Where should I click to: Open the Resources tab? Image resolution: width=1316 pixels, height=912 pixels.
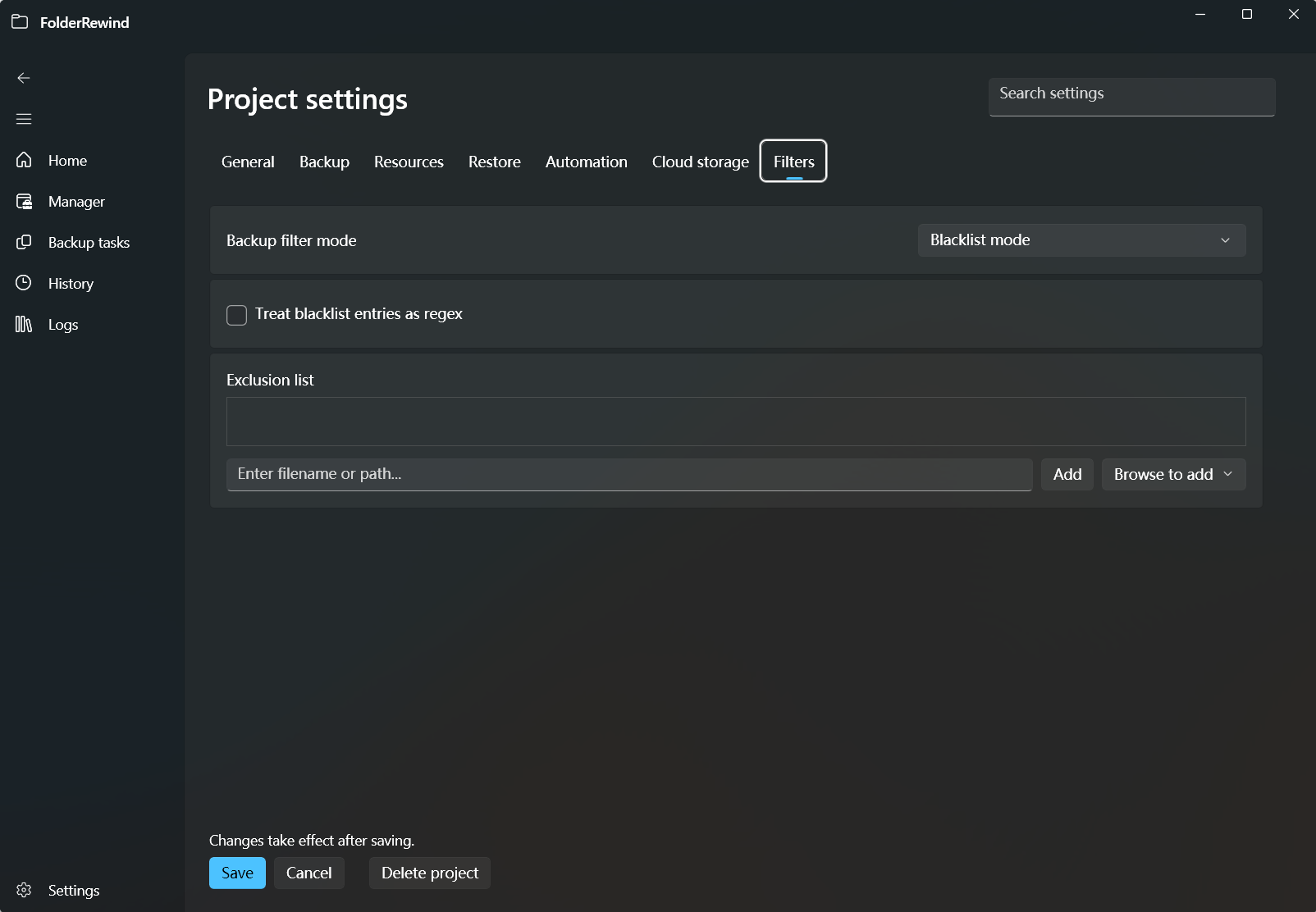[x=409, y=162]
